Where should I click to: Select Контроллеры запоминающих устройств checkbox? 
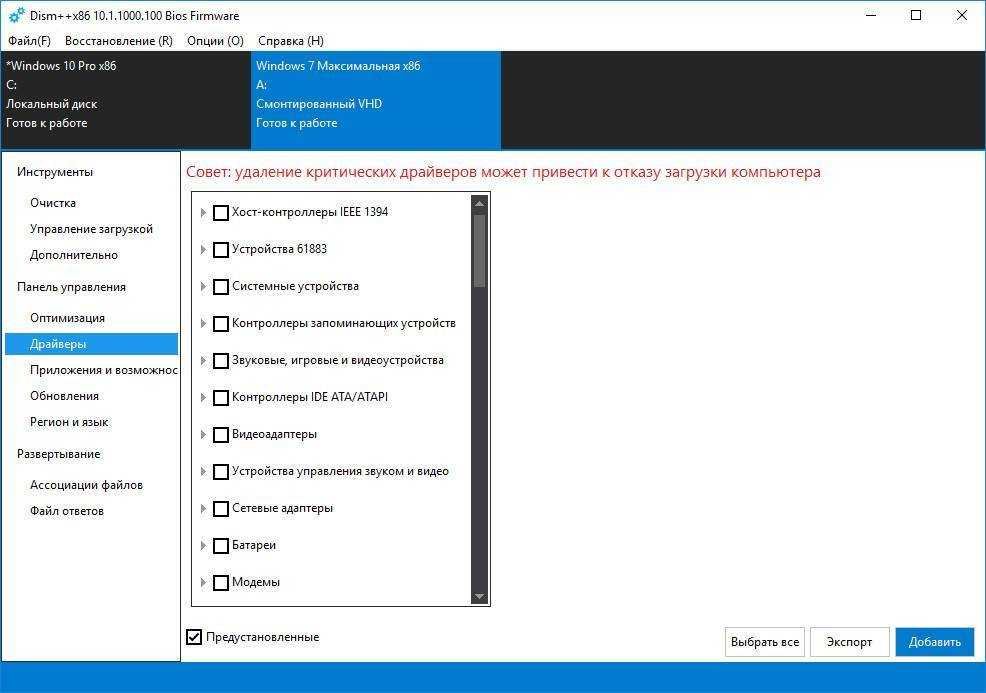[221, 324]
